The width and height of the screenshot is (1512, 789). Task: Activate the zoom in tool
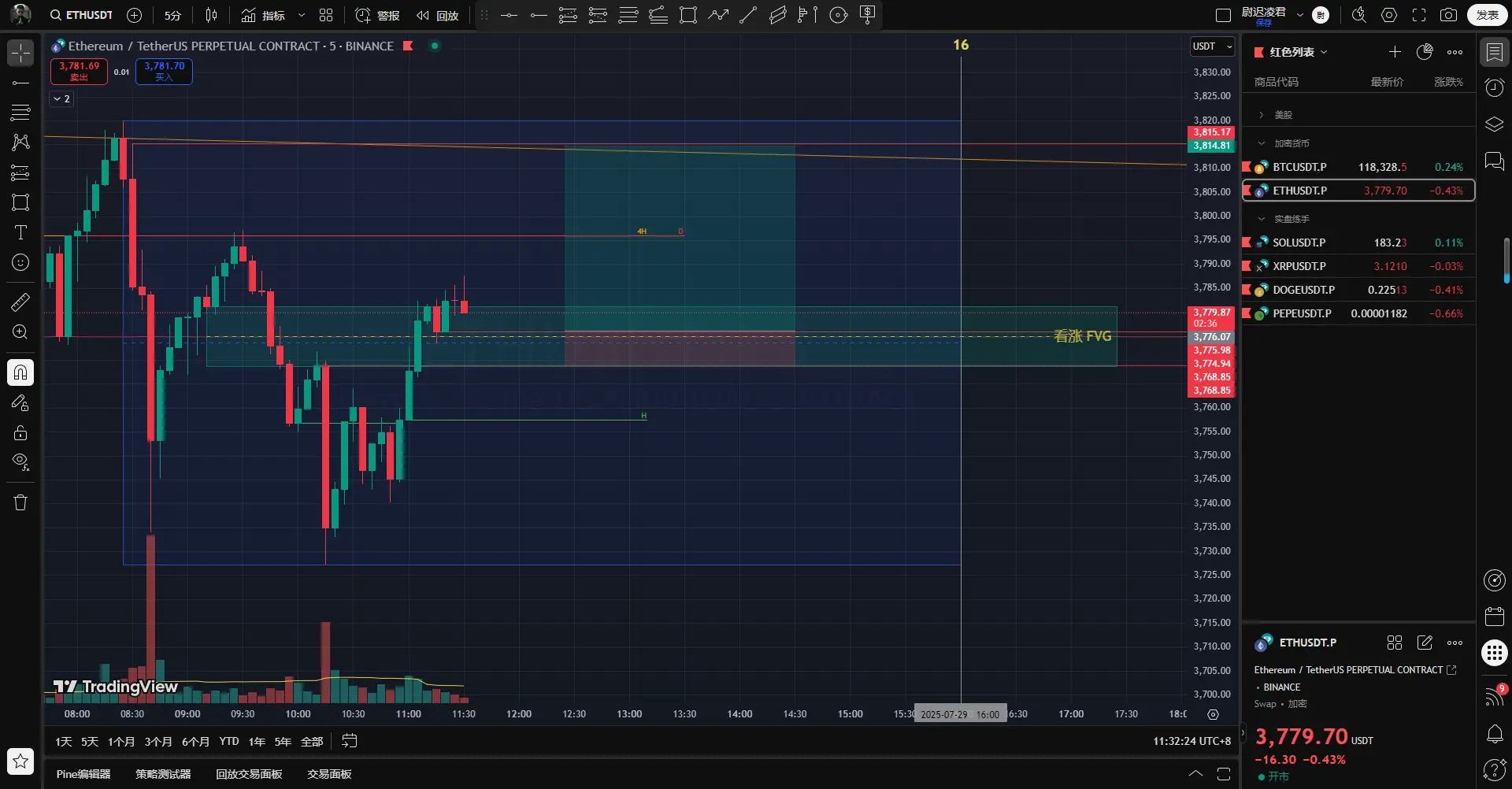[x=20, y=332]
